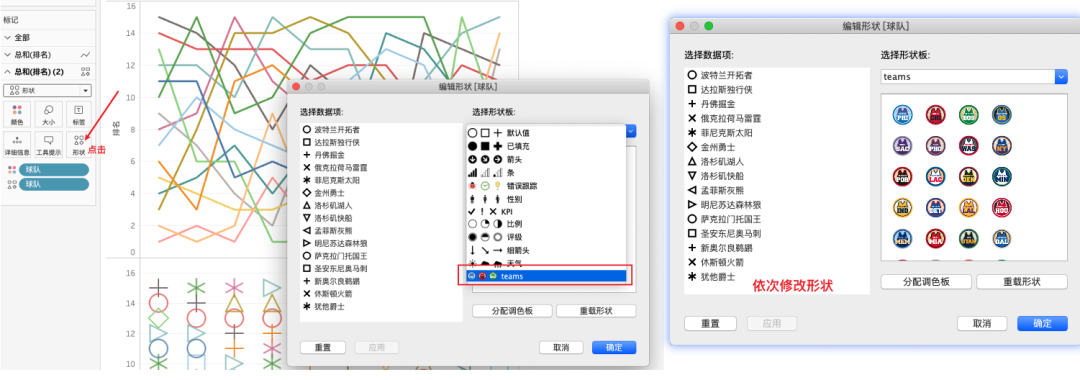Pick the DET team logo shape

coord(935,207)
